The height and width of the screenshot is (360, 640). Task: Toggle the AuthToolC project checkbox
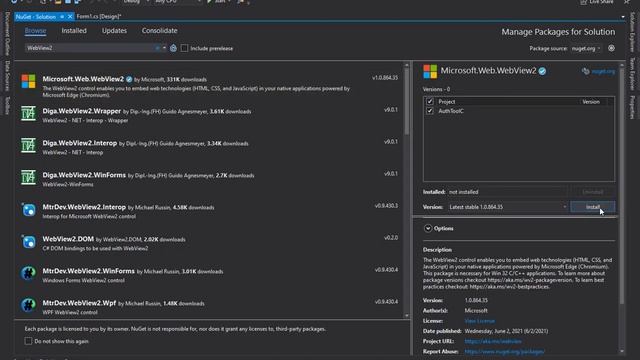click(430, 111)
